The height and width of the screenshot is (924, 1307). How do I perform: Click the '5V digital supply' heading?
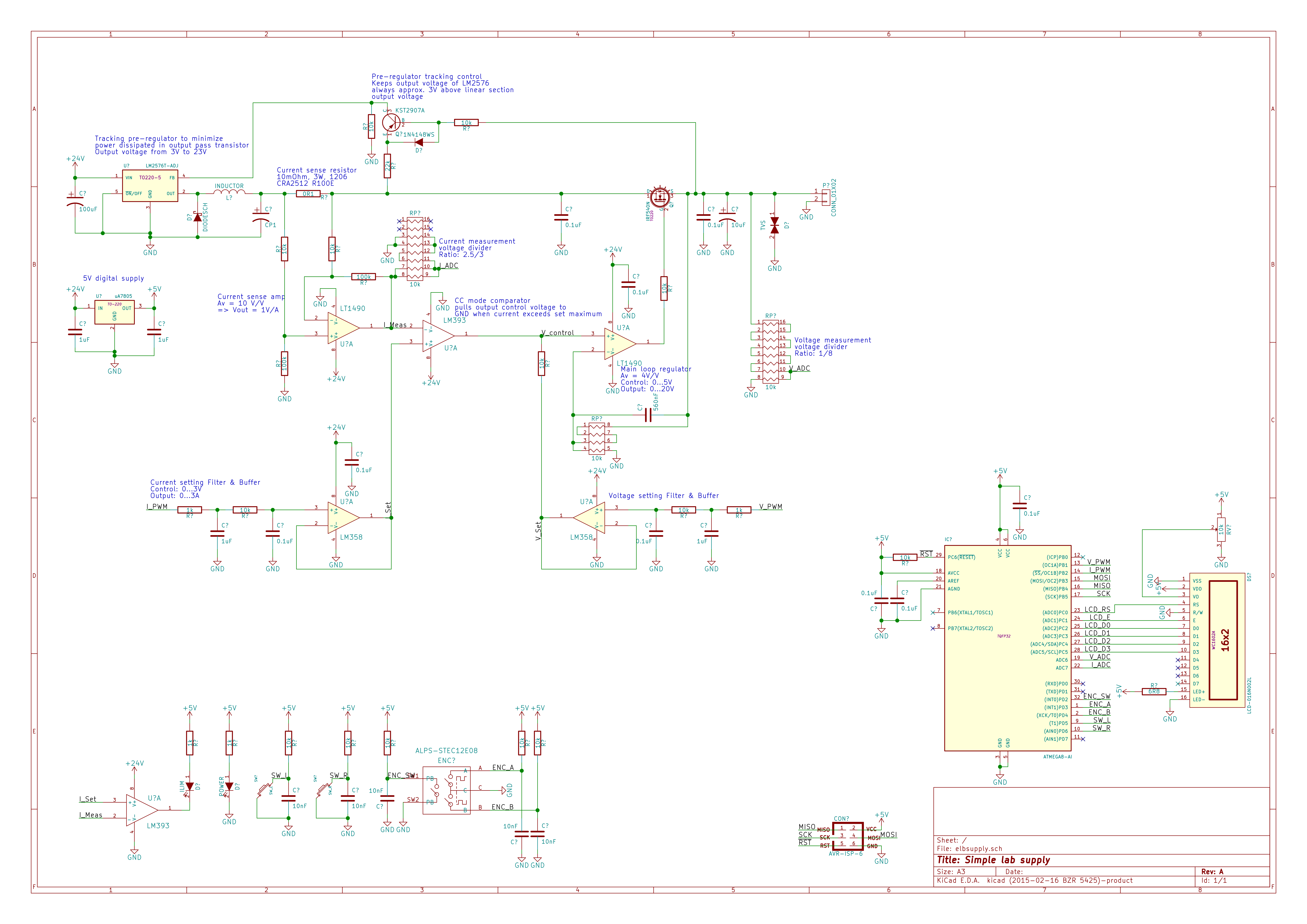click(113, 278)
